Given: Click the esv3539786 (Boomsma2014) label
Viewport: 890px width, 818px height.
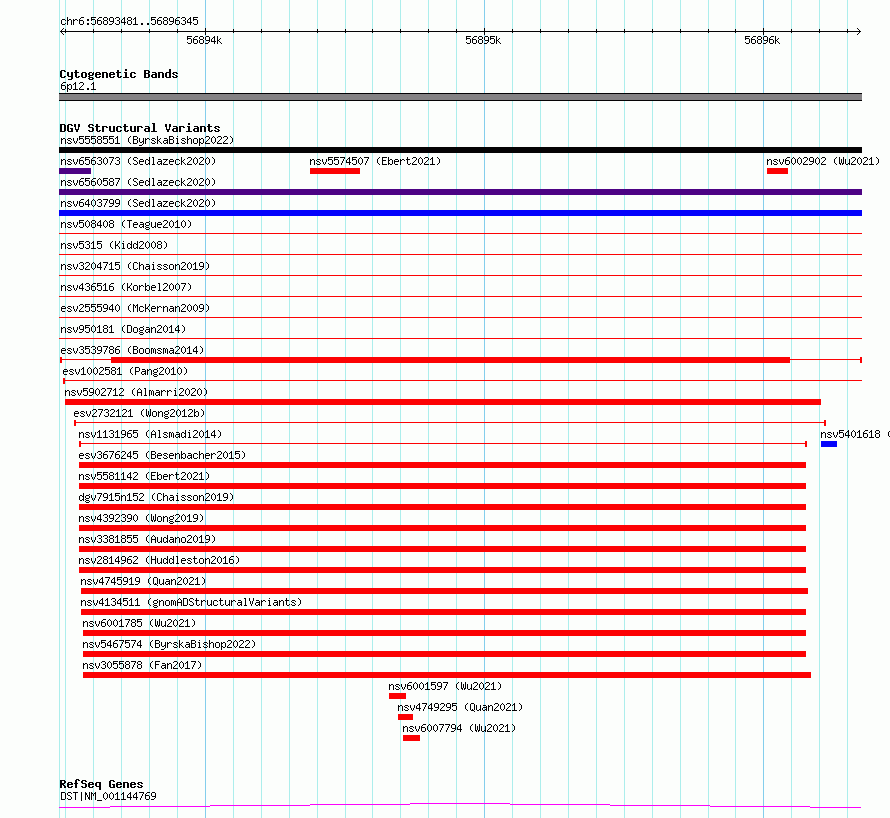Looking at the screenshot, I should click(x=132, y=350).
